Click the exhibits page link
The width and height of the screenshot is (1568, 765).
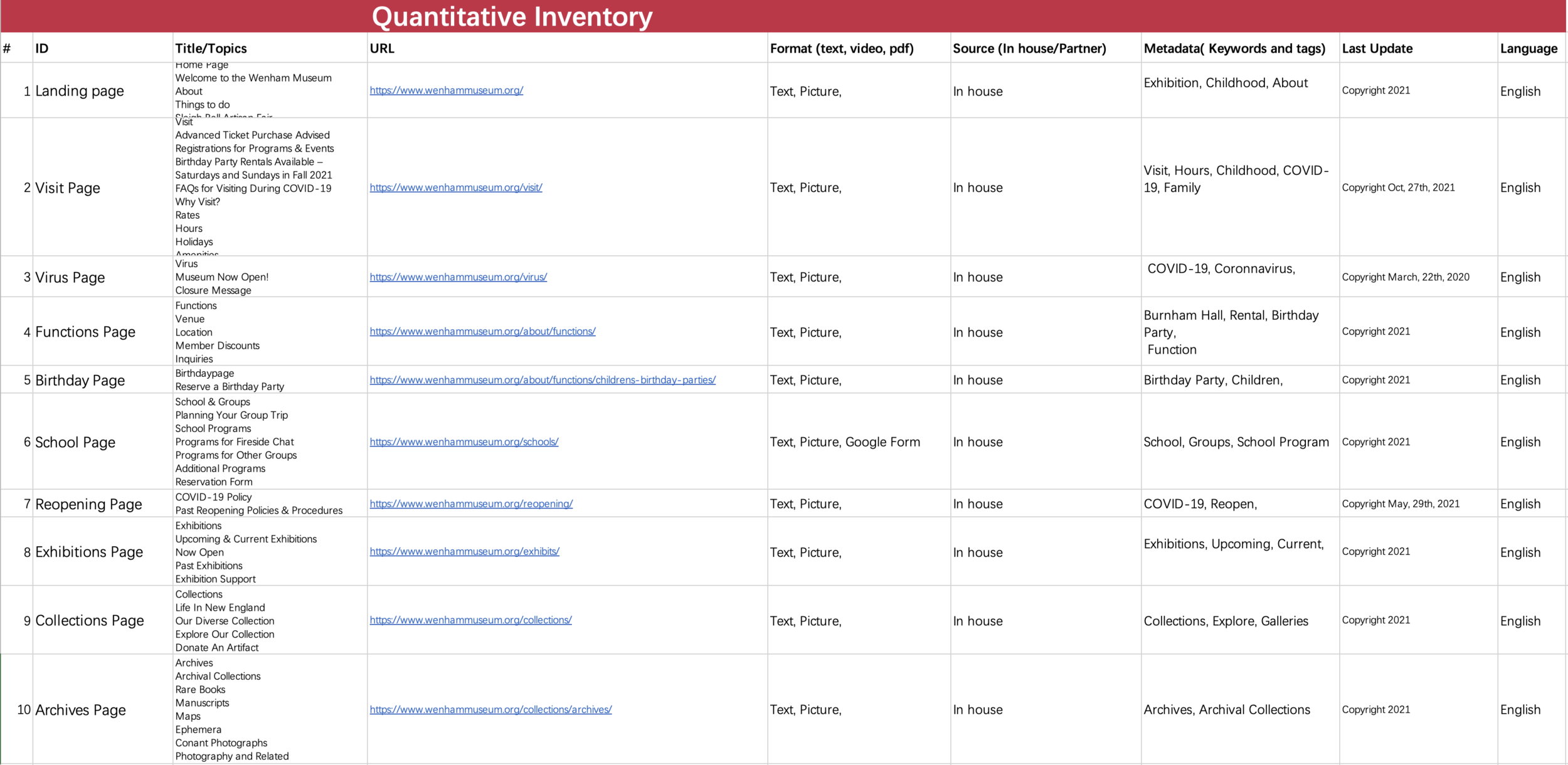coord(464,552)
